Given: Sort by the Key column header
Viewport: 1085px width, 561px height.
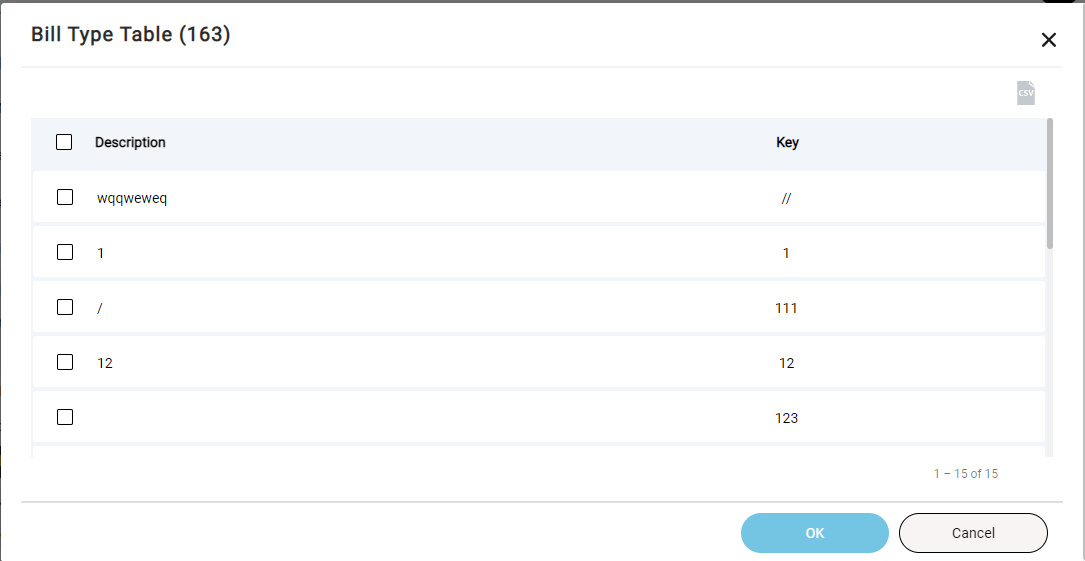Looking at the screenshot, I should (x=787, y=142).
